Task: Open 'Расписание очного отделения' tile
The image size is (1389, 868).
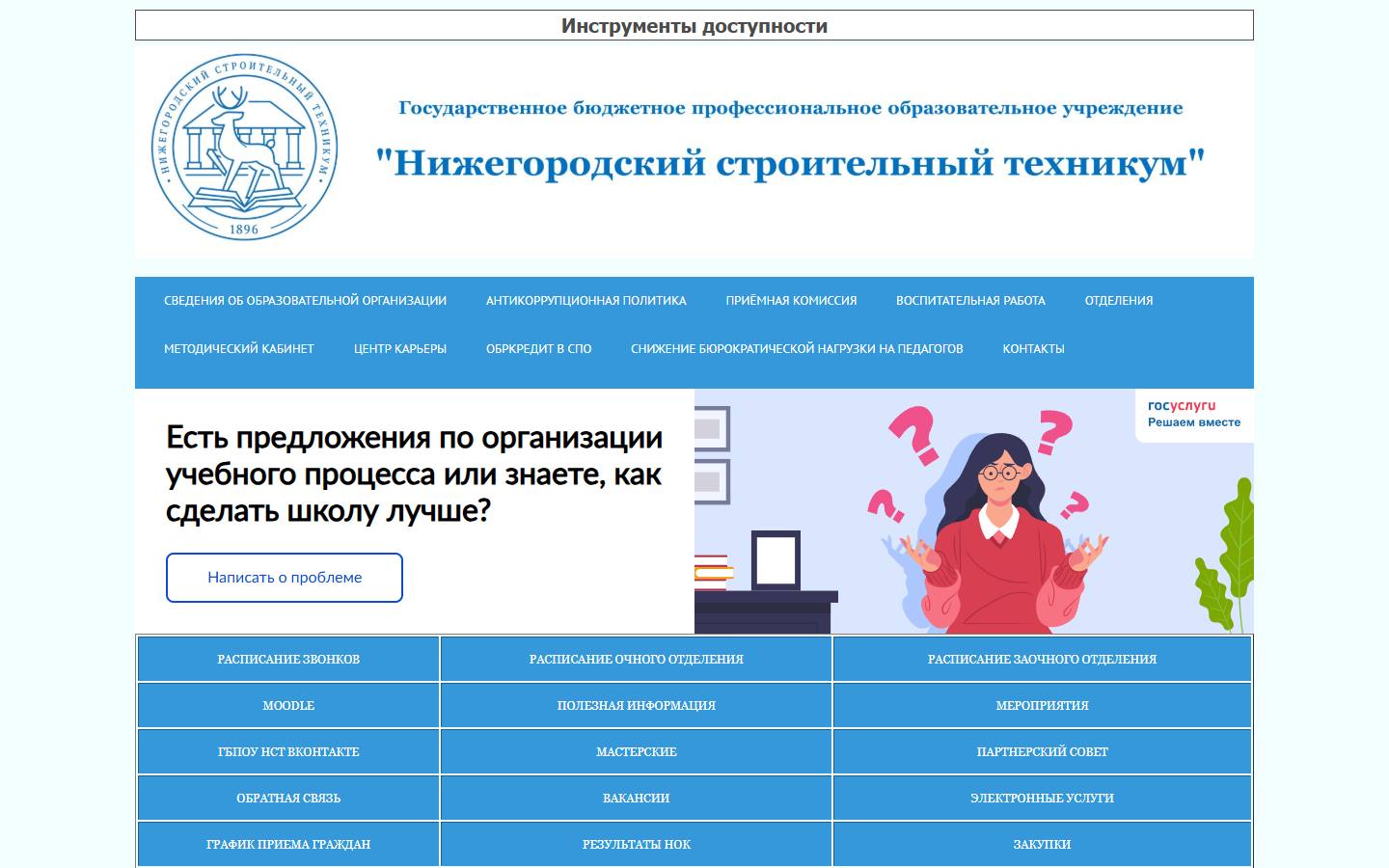Action: (x=637, y=659)
